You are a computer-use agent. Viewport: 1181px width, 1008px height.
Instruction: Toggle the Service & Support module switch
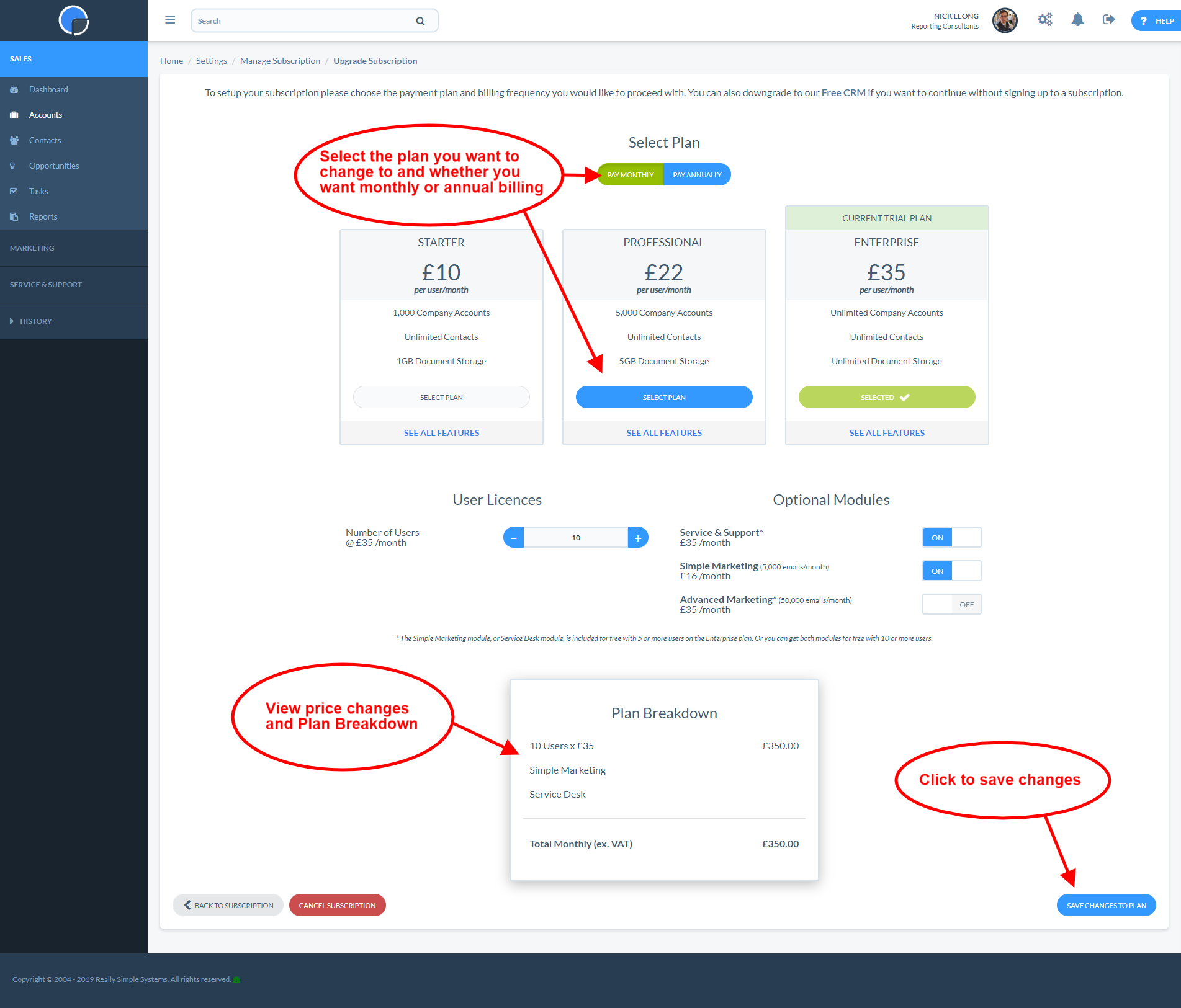click(x=952, y=538)
